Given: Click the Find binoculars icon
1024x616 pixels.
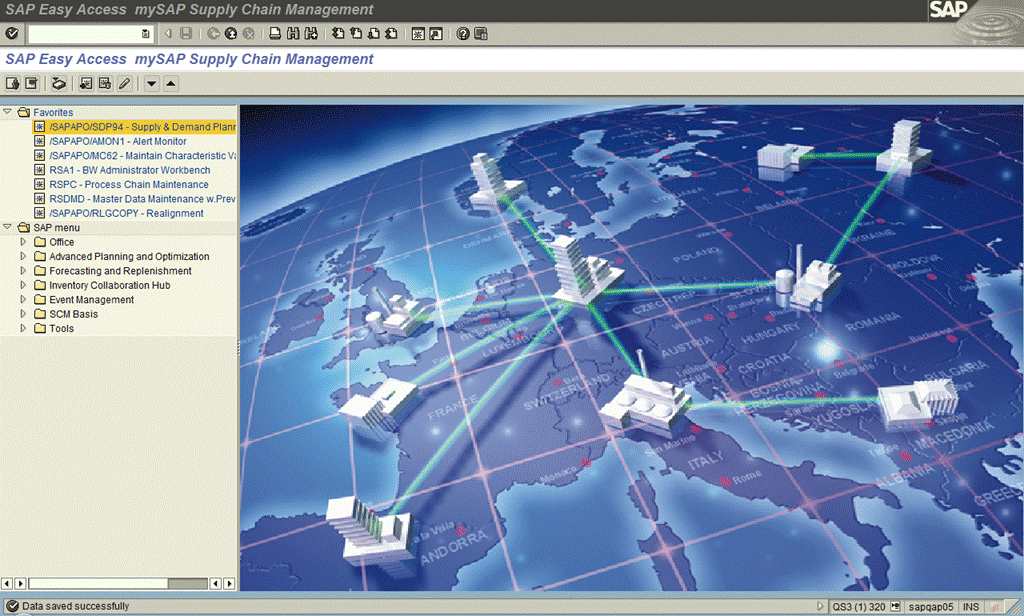Looking at the screenshot, I should [x=293, y=33].
